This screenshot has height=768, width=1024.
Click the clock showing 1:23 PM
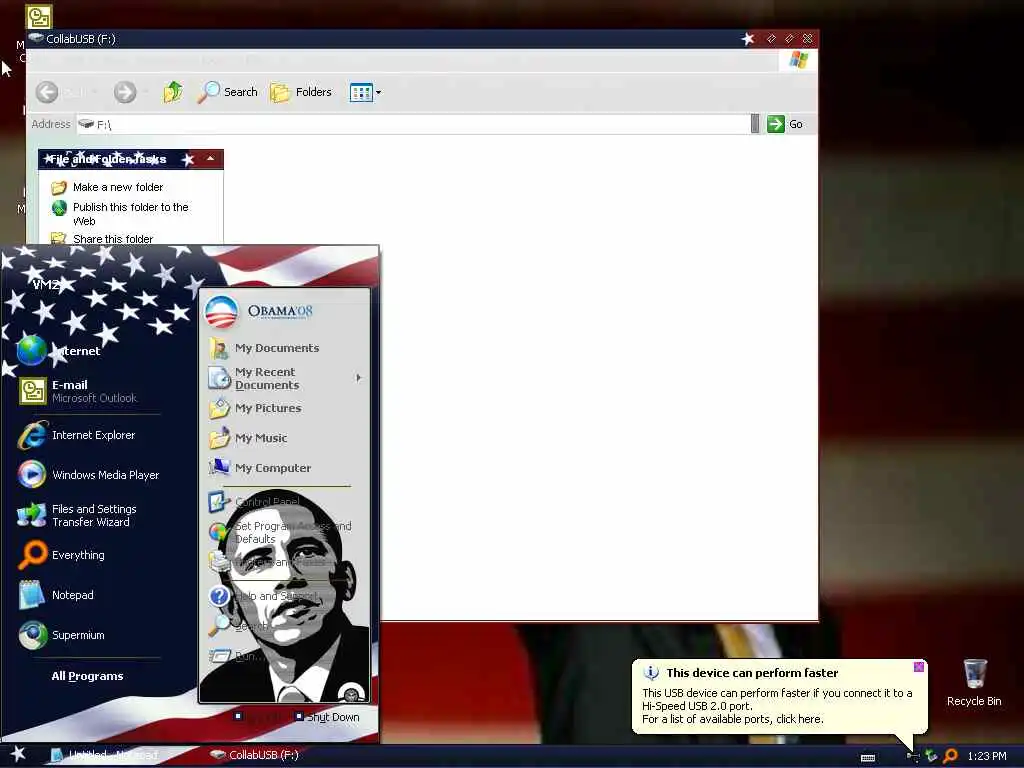tap(987, 756)
